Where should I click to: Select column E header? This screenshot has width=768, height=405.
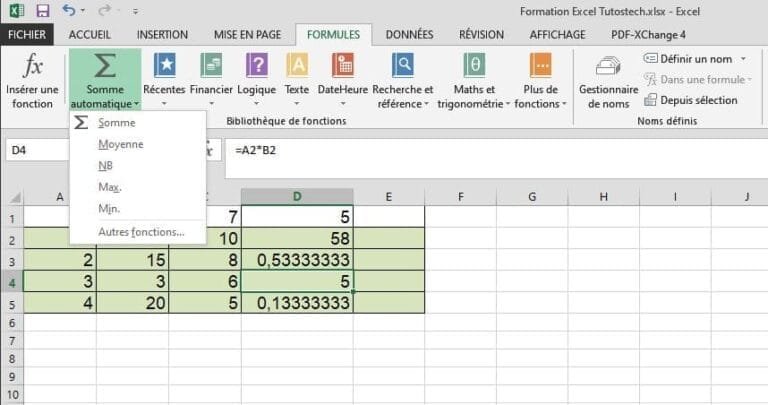coord(389,197)
